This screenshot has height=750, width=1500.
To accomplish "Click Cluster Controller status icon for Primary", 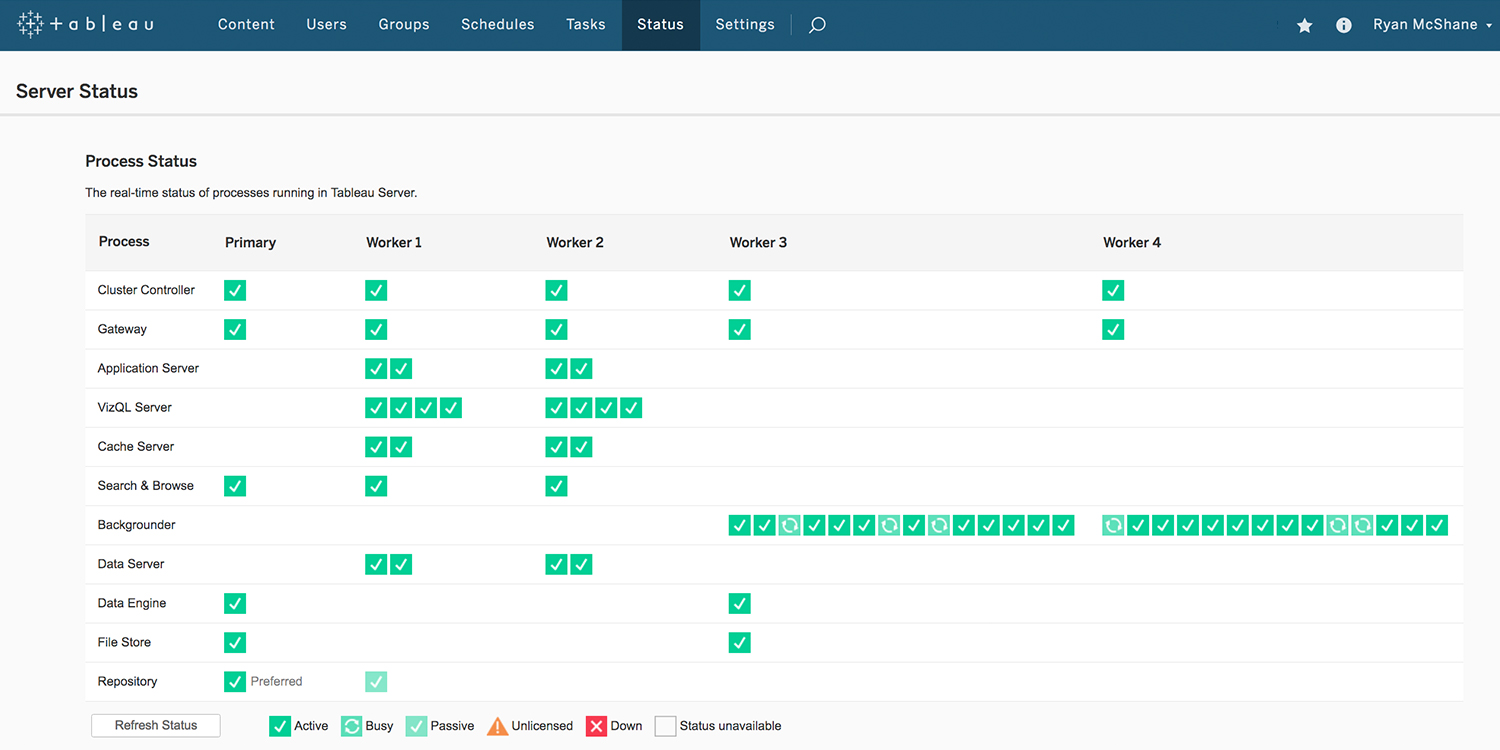I will pos(235,290).
